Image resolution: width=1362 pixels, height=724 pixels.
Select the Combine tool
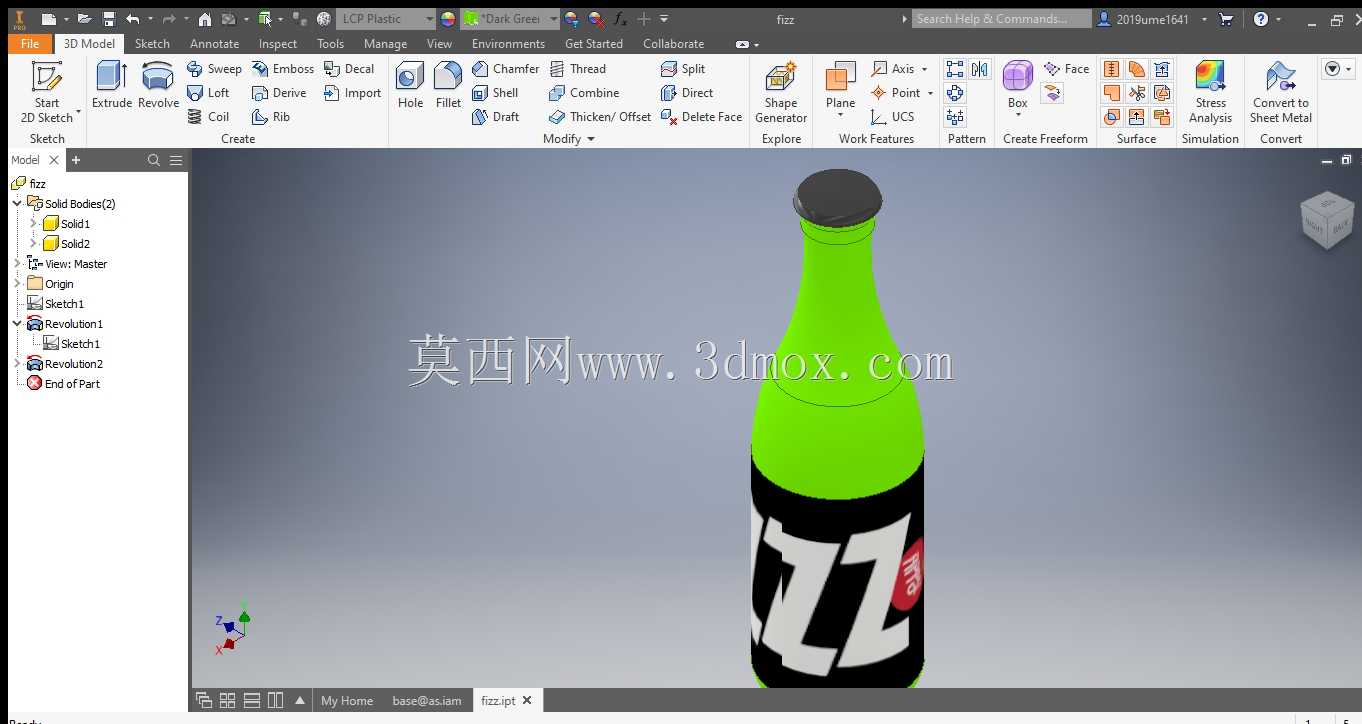click(x=584, y=93)
